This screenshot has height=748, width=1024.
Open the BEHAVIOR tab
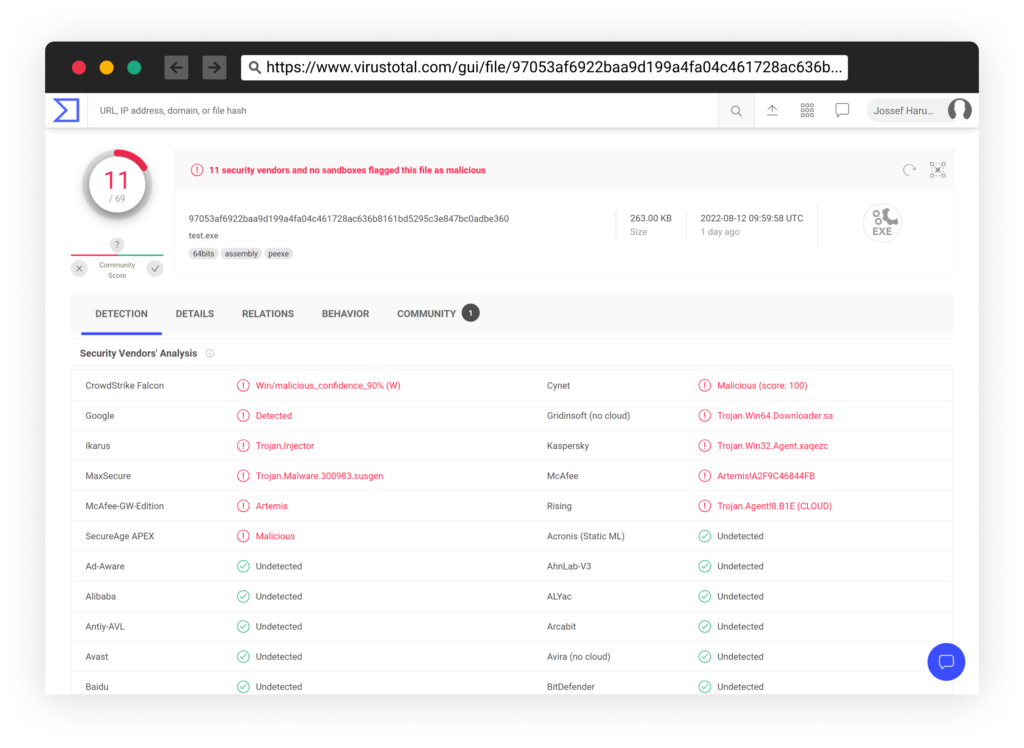click(345, 314)
